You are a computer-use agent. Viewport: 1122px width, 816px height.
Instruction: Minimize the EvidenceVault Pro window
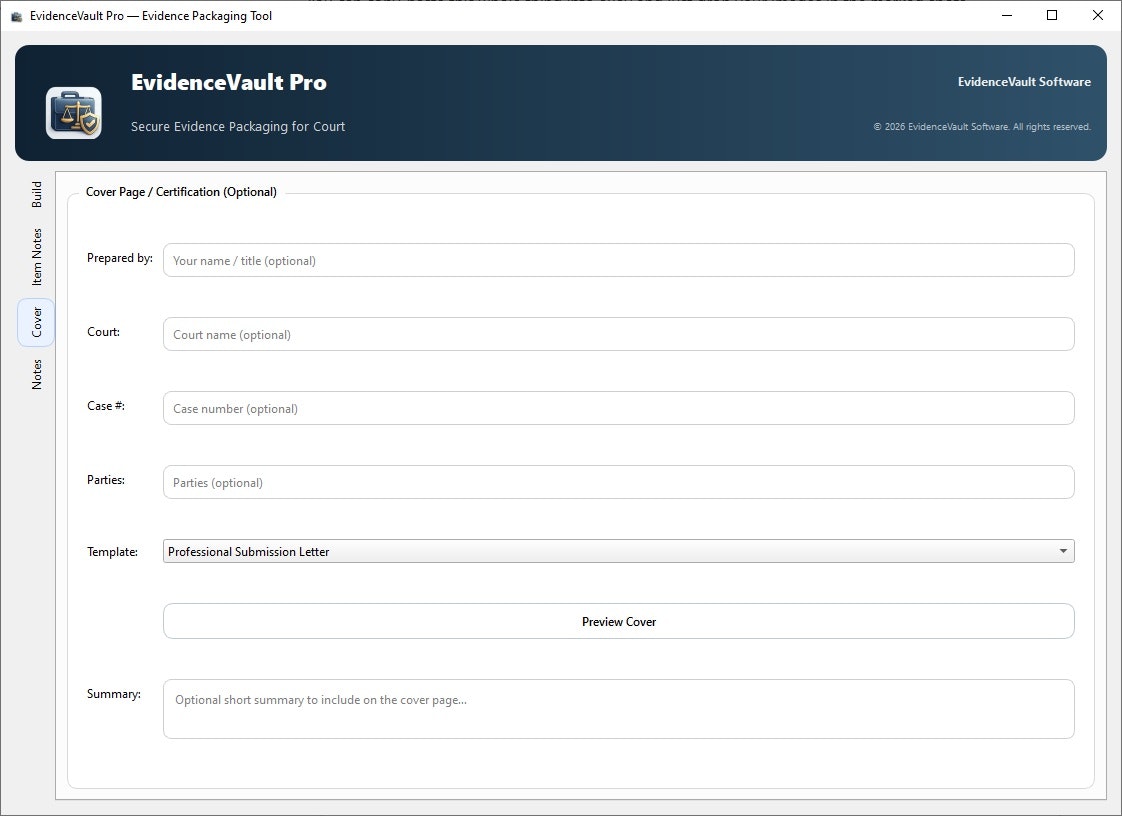pyautogui.click(x=1006, y=15)
